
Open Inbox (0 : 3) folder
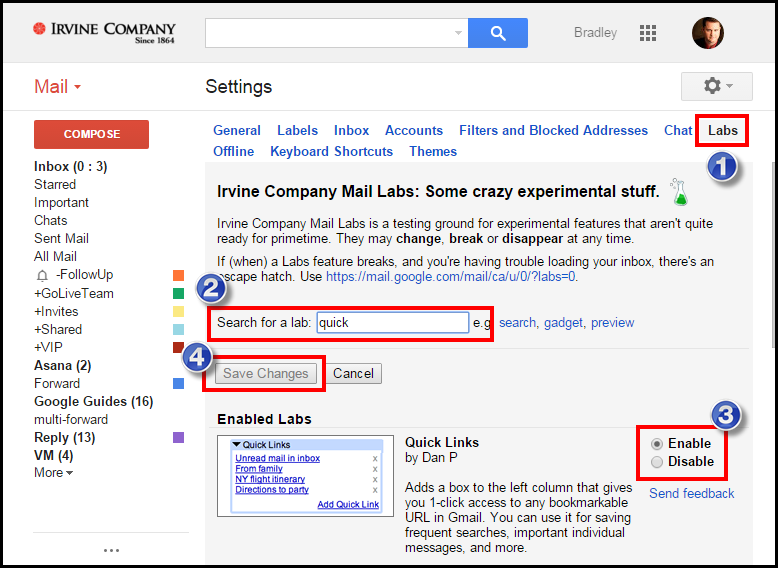[x=70, y=167]
